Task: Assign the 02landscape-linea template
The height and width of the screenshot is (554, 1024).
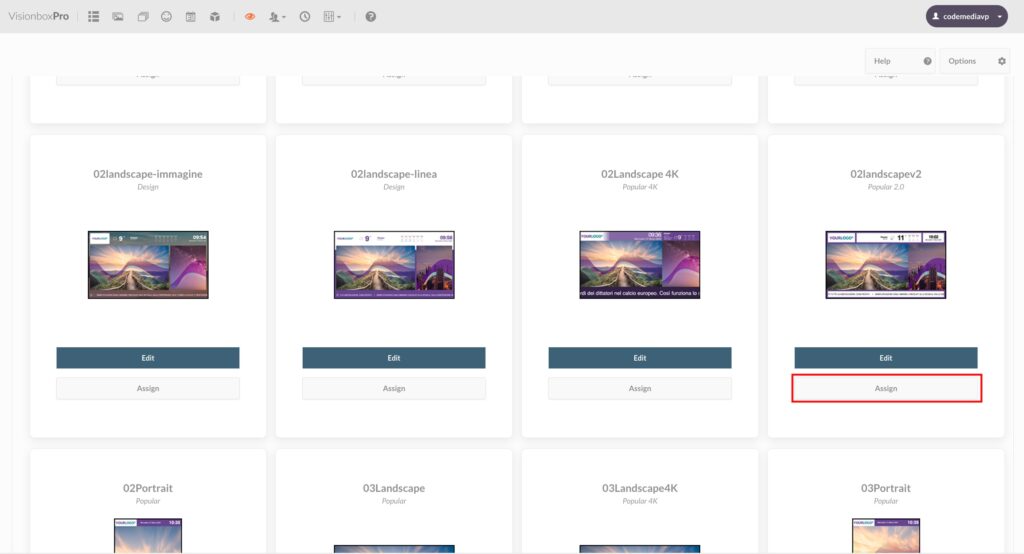Action: click(394, 388)
